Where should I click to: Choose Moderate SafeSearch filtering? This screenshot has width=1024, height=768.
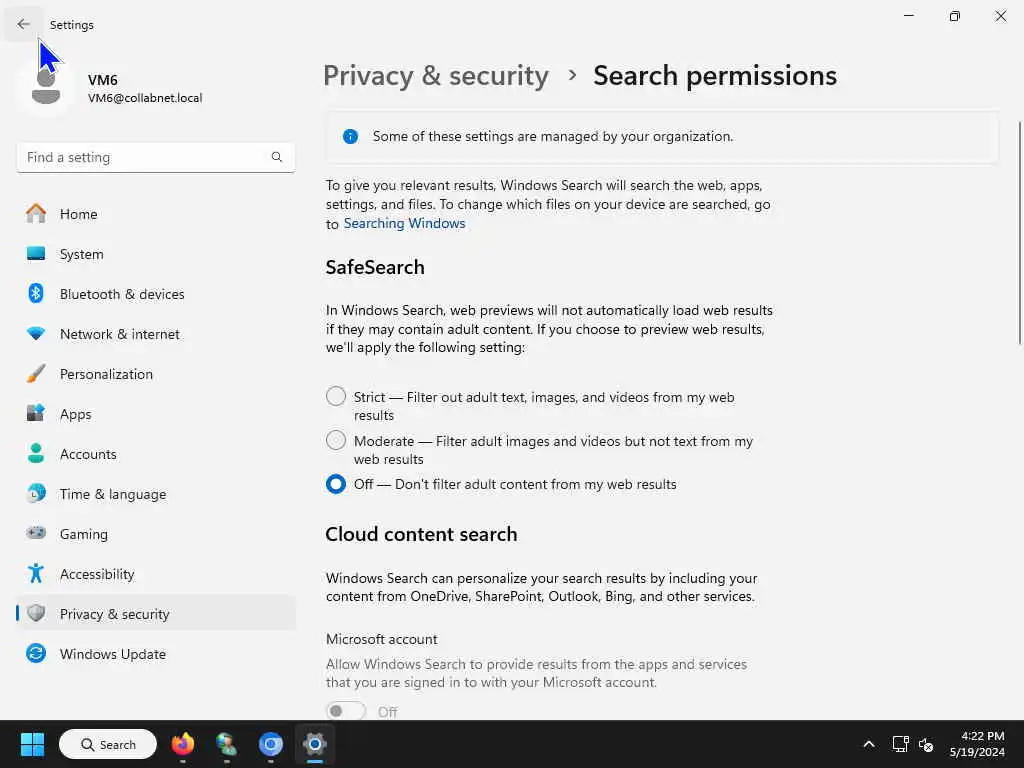pyautogui.click(x=336, y=441)
